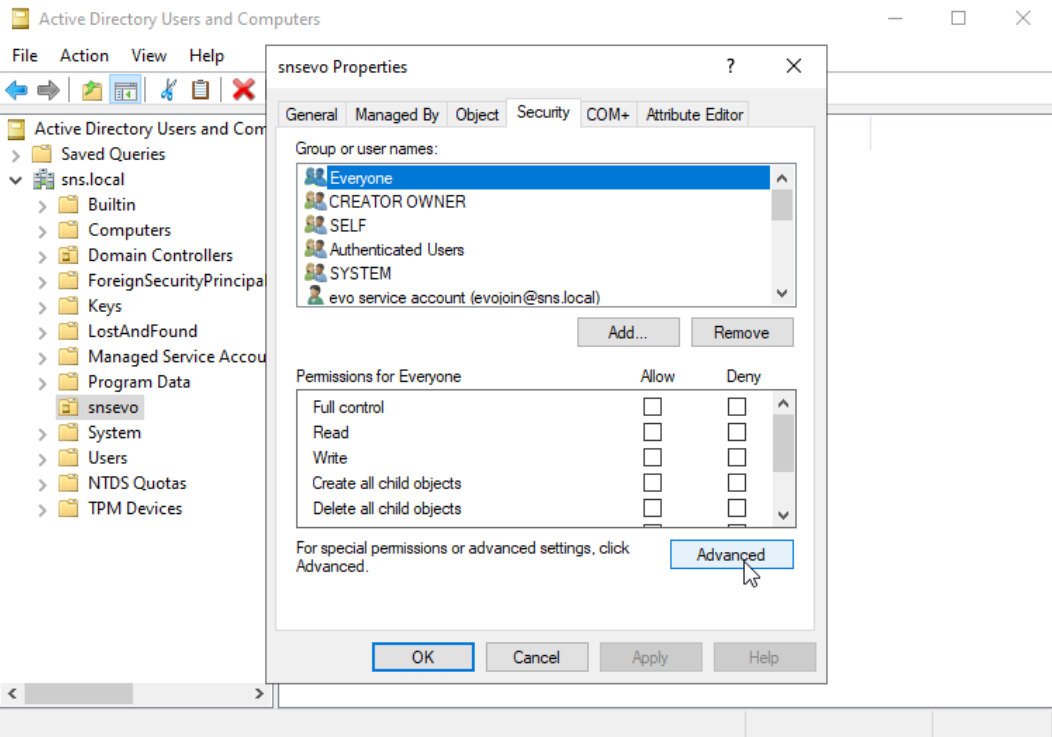
Task: Click the Forward arrow toolbar icon
Action: 48,89
